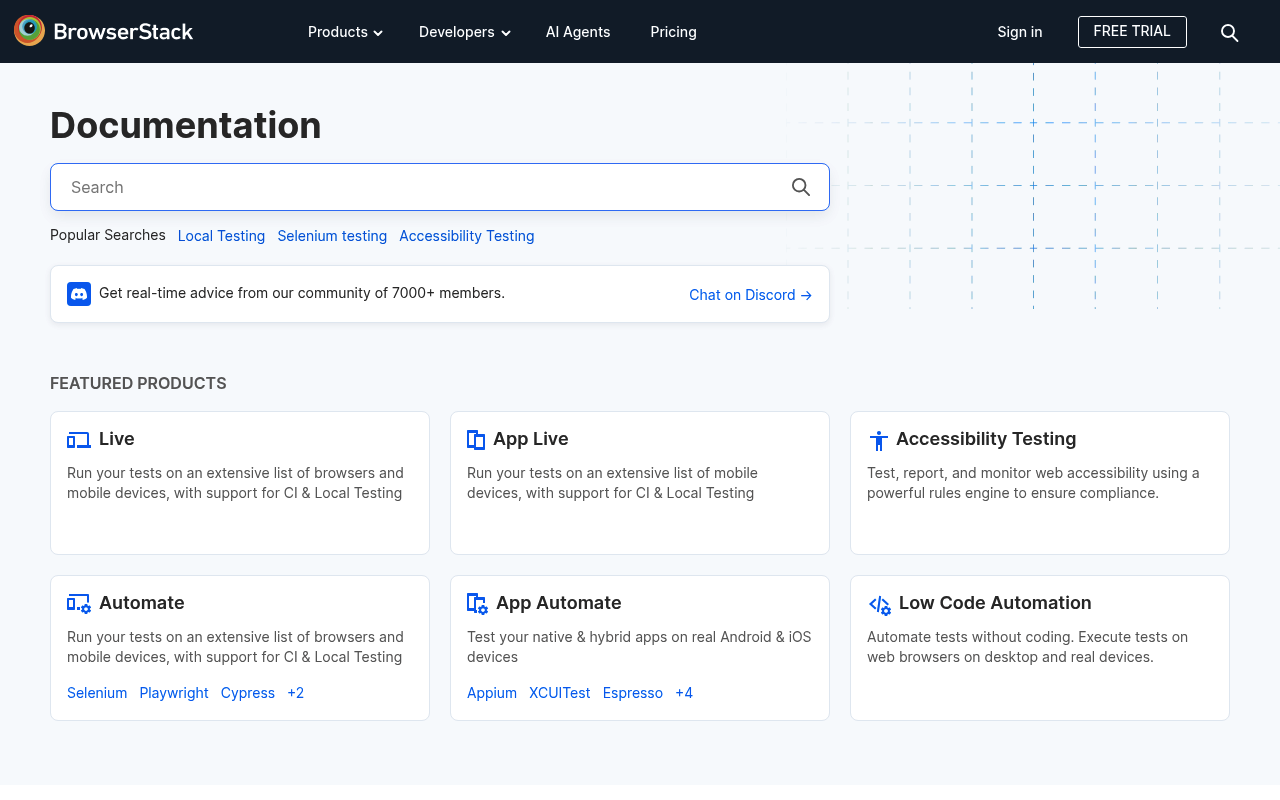The width and height of the screenshot is (1280, 800).
Task: Open the App Automate card title
Action: point(559,603)
